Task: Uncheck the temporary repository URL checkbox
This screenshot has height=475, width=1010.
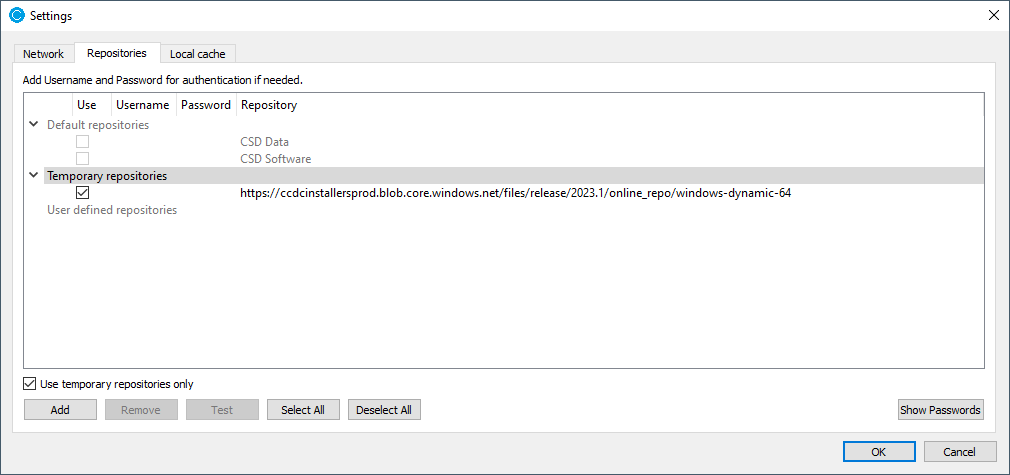Action: click(83, 193)
